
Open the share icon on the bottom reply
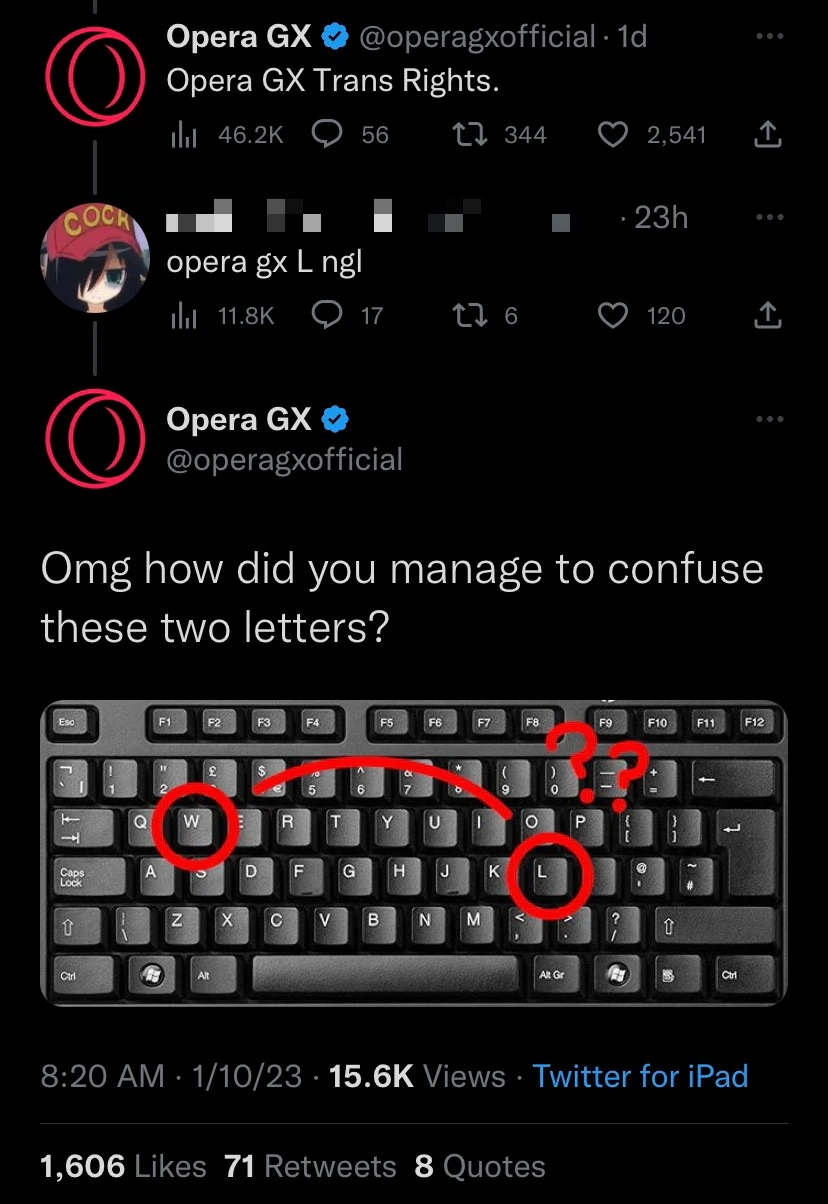point(767,316)
